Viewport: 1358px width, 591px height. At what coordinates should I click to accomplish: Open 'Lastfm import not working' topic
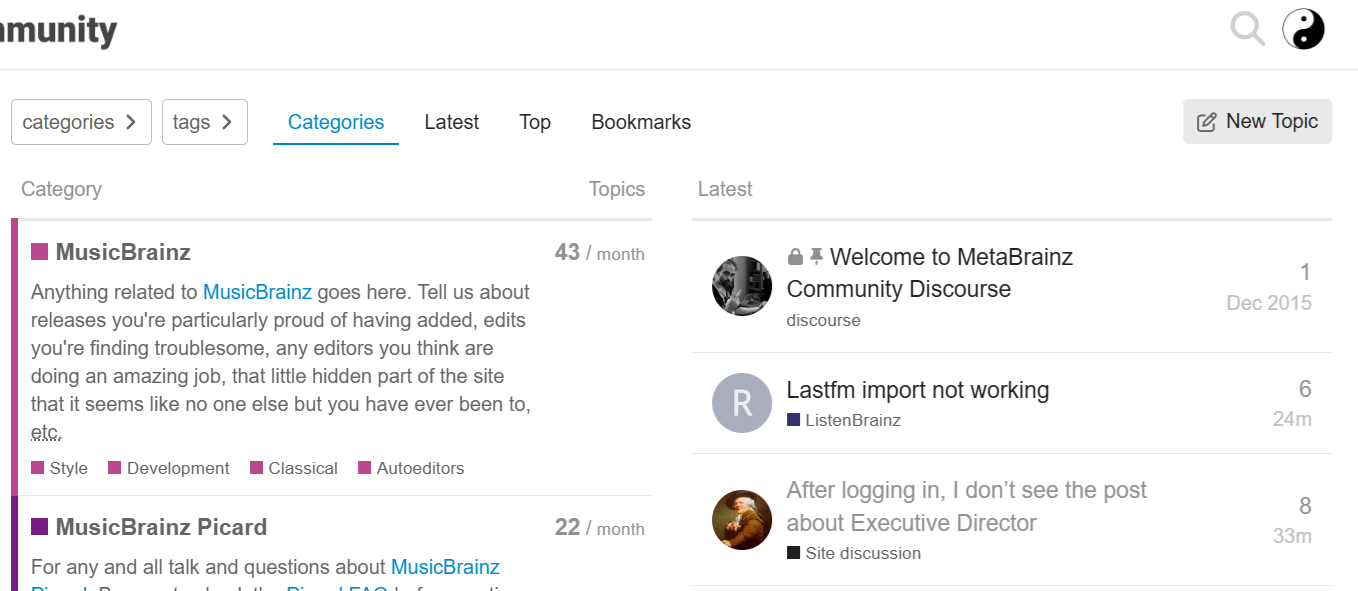point(917,390)
